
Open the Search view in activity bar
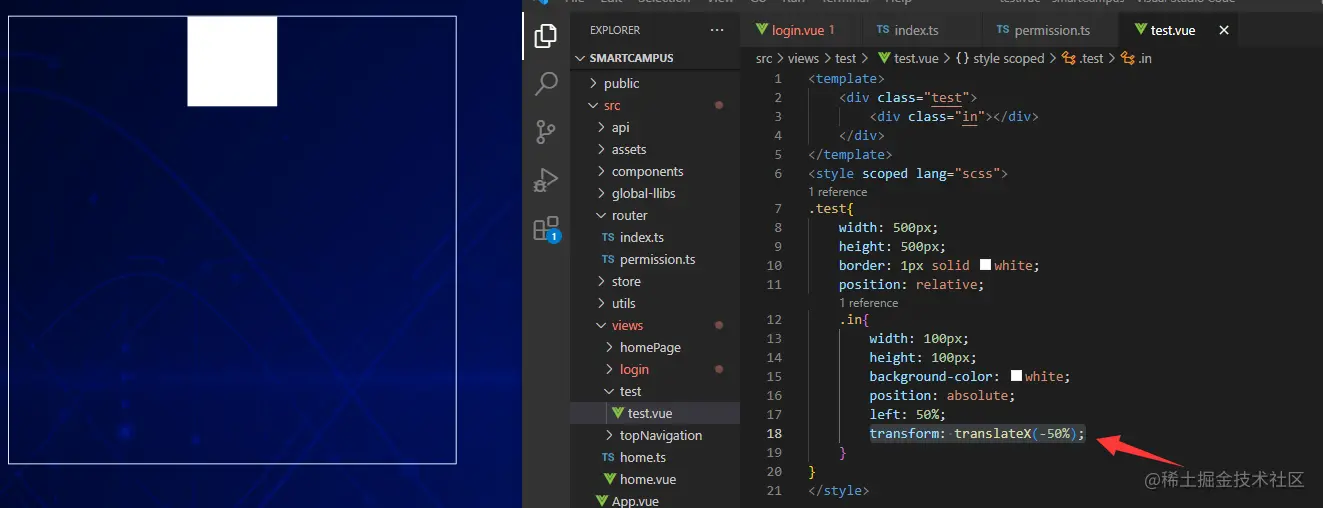[x=546, y=83]
